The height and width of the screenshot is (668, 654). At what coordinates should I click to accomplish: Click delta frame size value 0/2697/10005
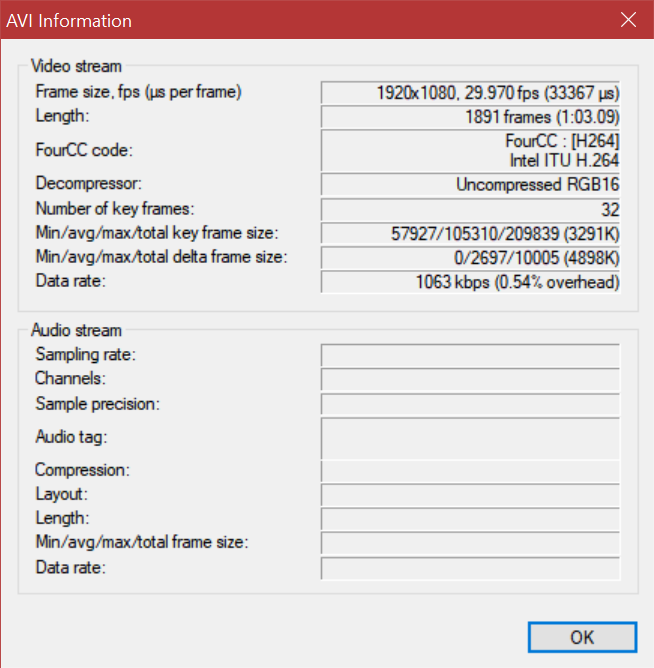470,258
